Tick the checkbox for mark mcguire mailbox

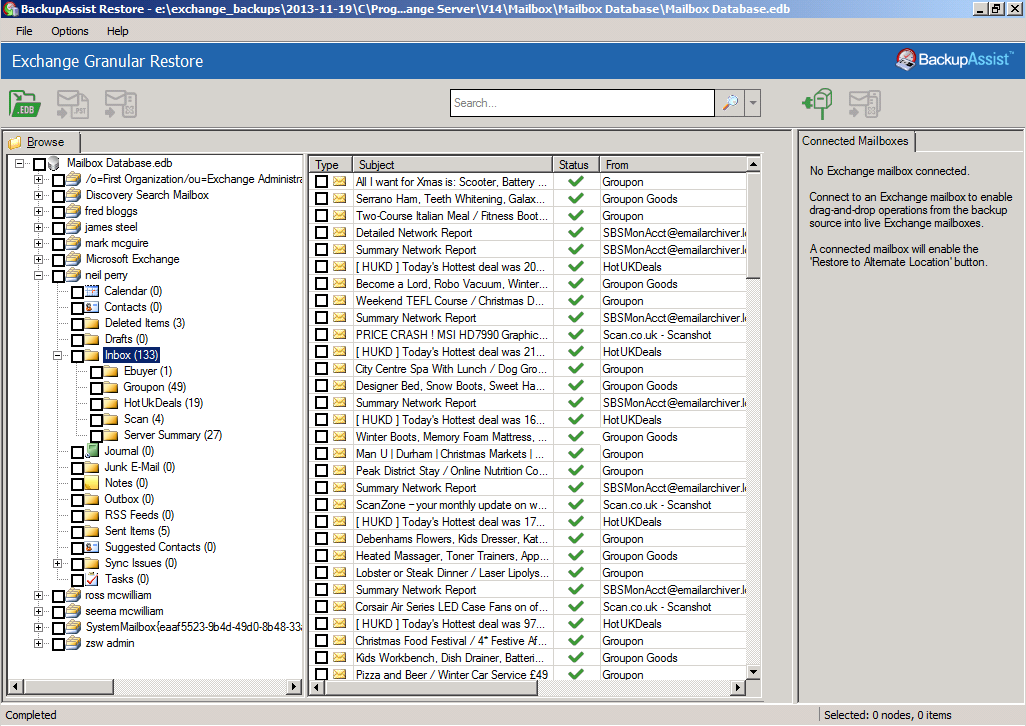coord(58,244)
